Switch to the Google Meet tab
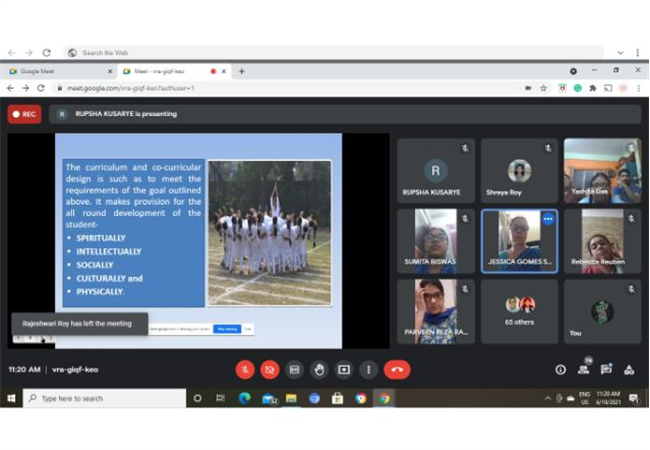 (x=58, y=71)
